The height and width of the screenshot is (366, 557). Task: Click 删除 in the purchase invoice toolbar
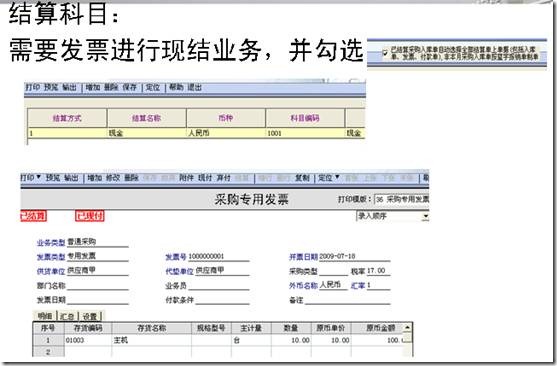click(x=131, y=178)
